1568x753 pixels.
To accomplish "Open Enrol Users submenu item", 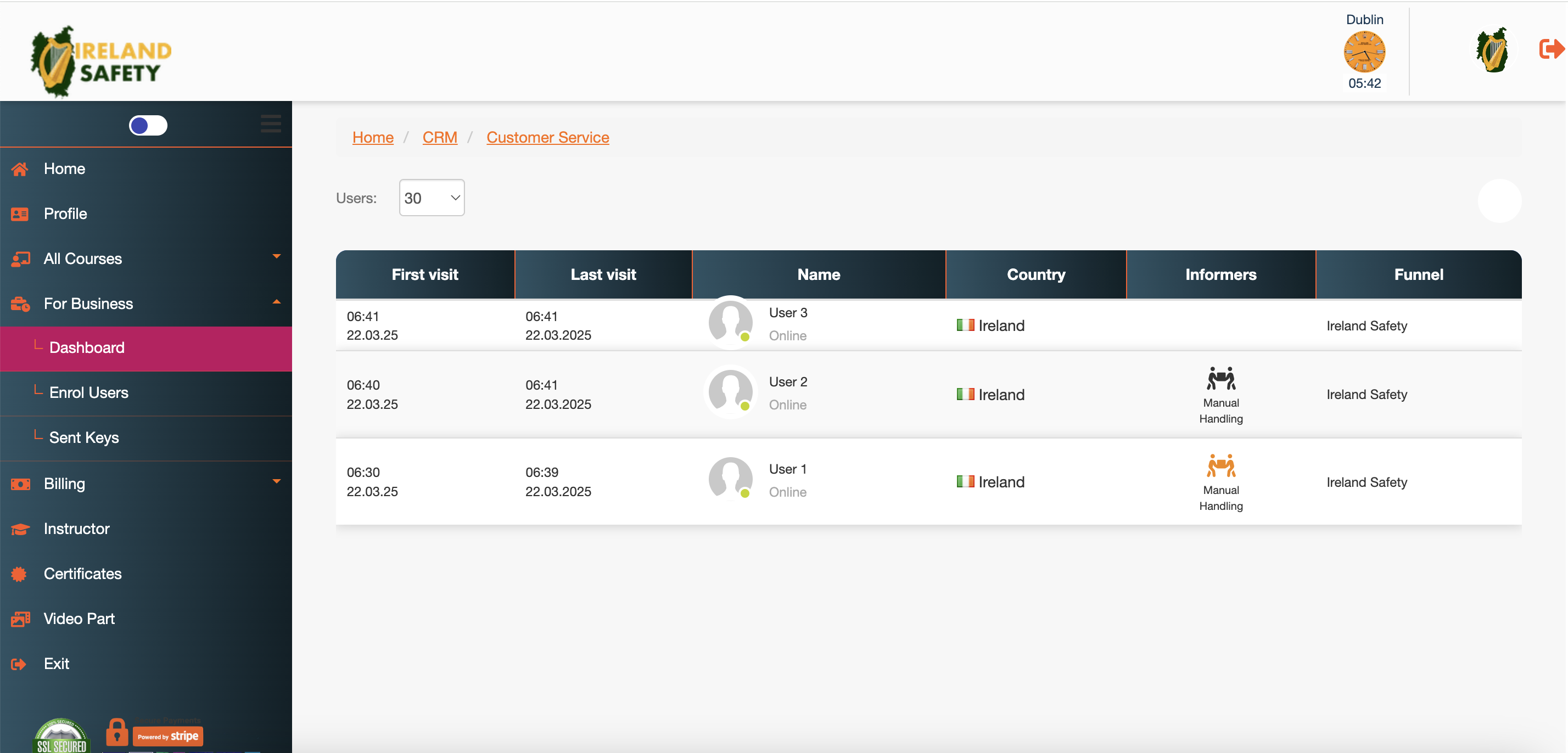I will click(146, 394).
